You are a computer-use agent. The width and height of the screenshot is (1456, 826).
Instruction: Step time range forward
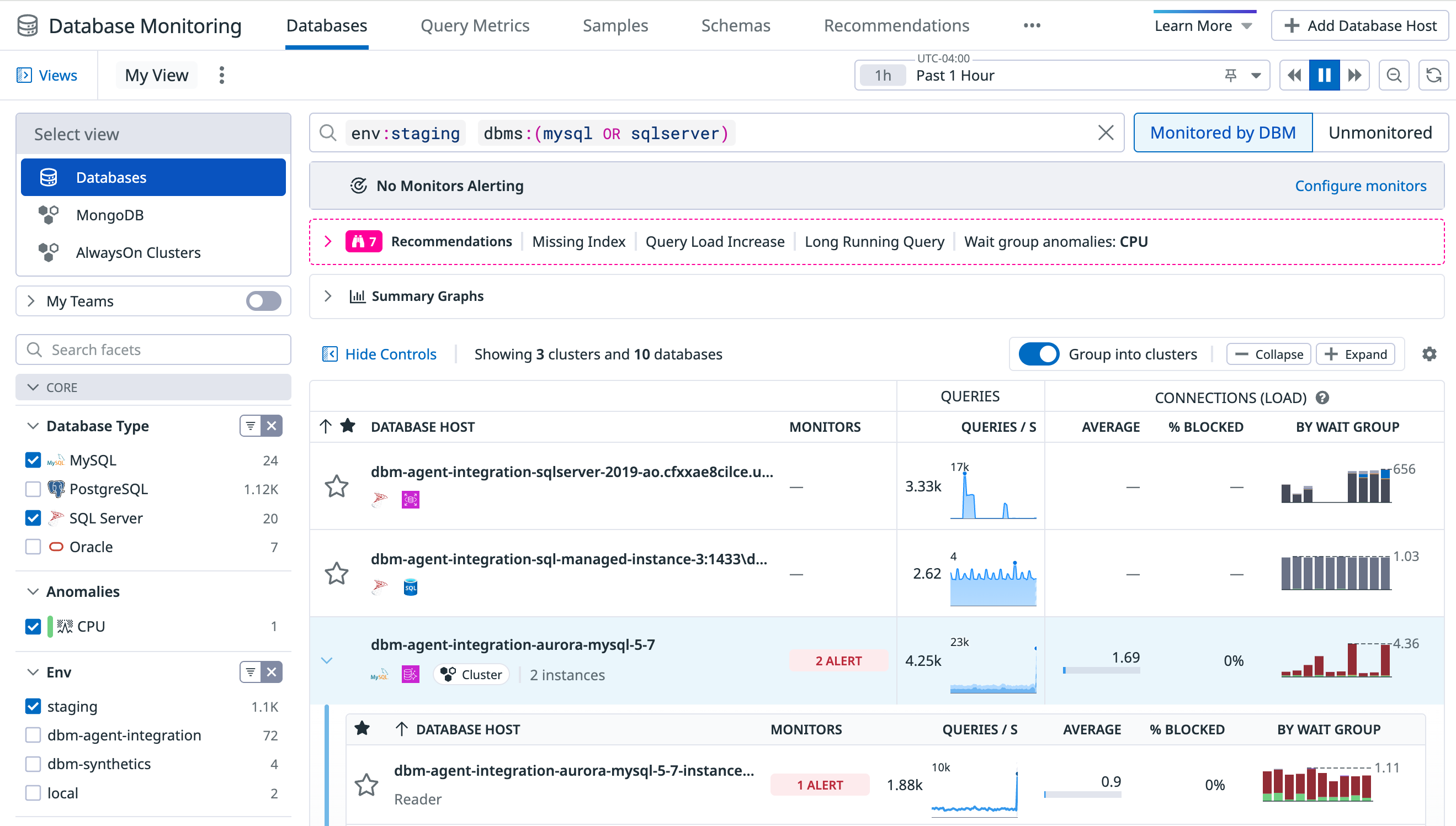(x=1354, y=76)
